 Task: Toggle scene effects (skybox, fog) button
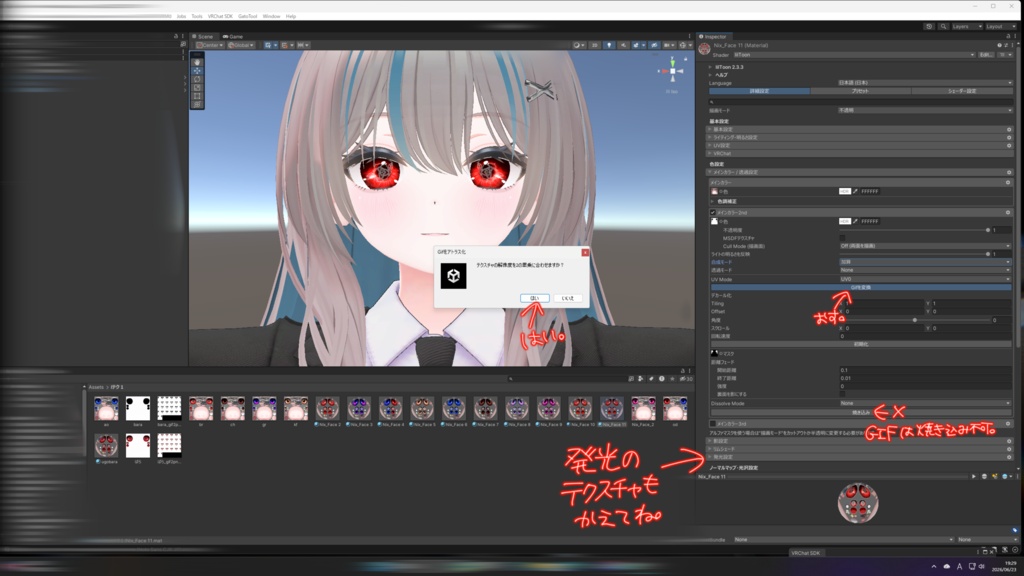click(637, 45)
